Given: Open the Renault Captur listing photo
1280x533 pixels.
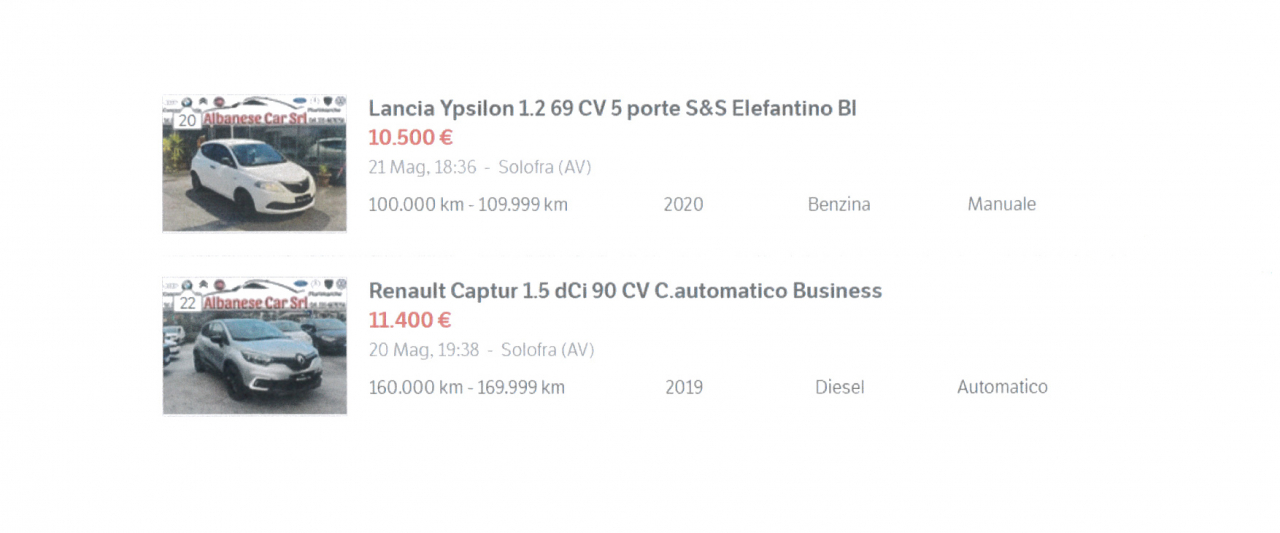Looking at the screenshot, I should coord(254,346).
